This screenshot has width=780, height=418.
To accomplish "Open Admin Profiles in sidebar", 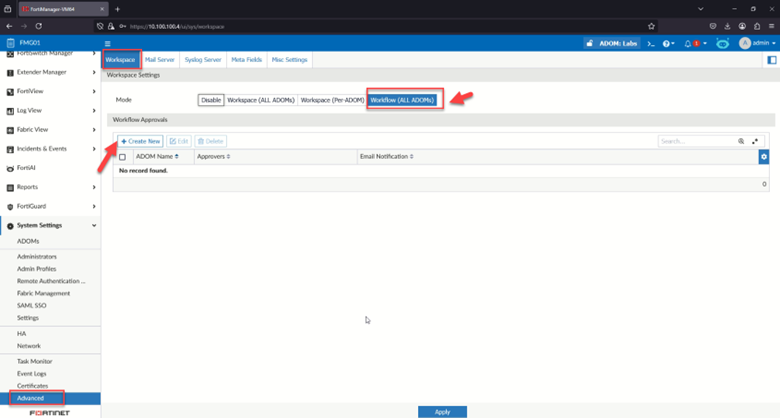I will 36,269.
